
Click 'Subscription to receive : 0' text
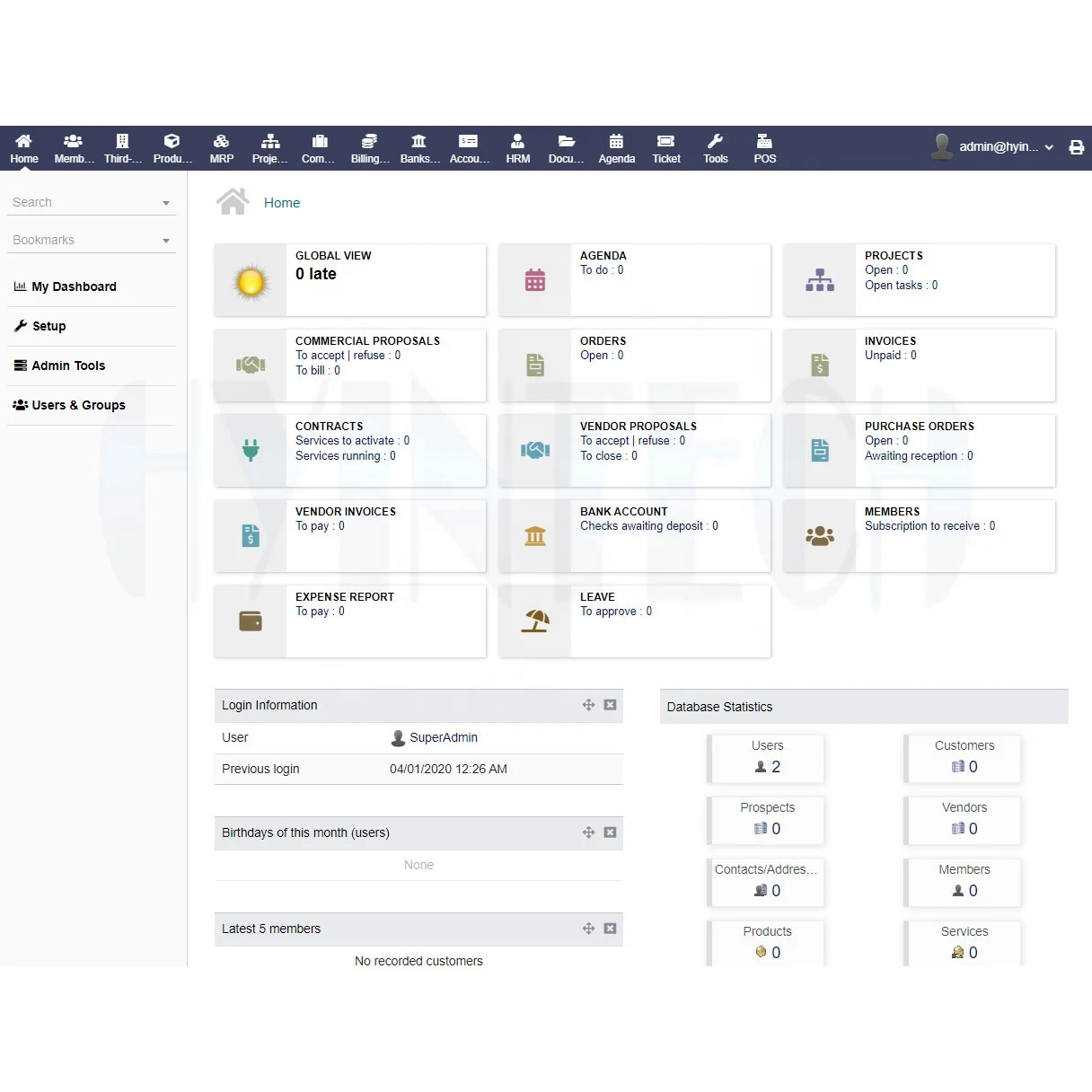point(930,526)
